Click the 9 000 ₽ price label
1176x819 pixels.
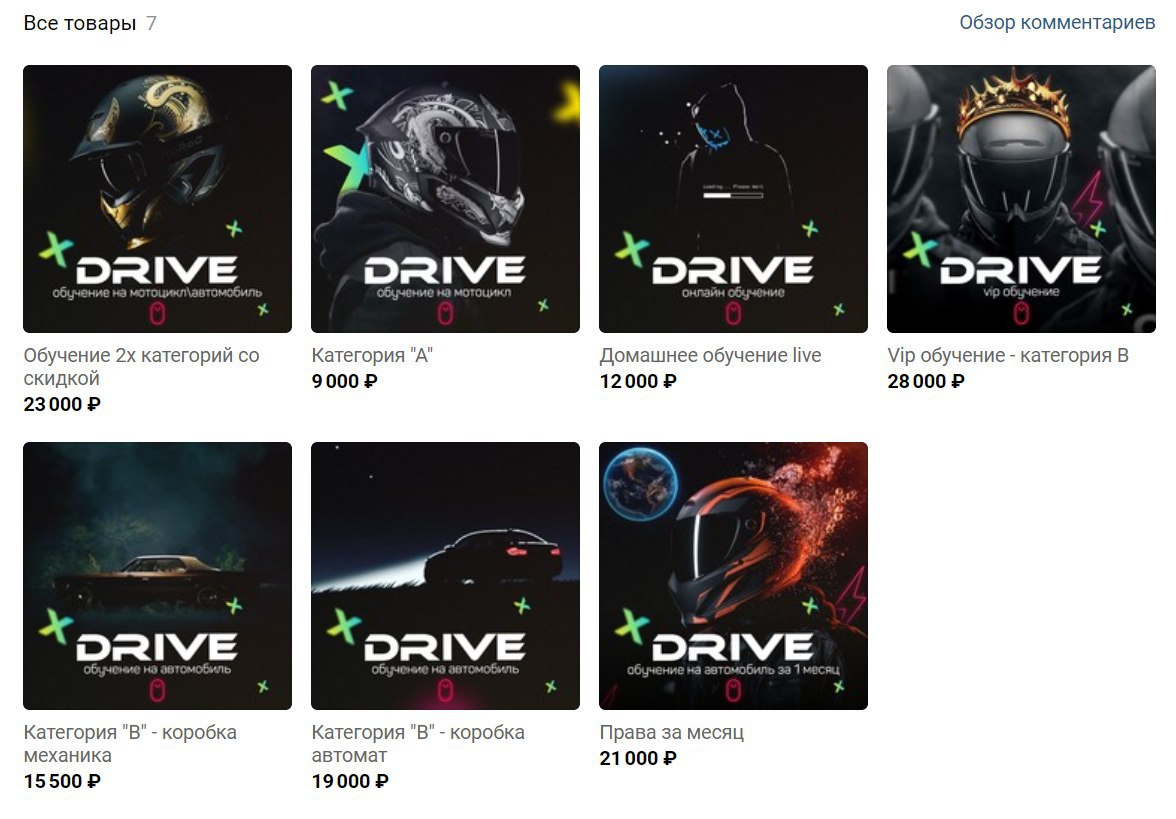344,382
